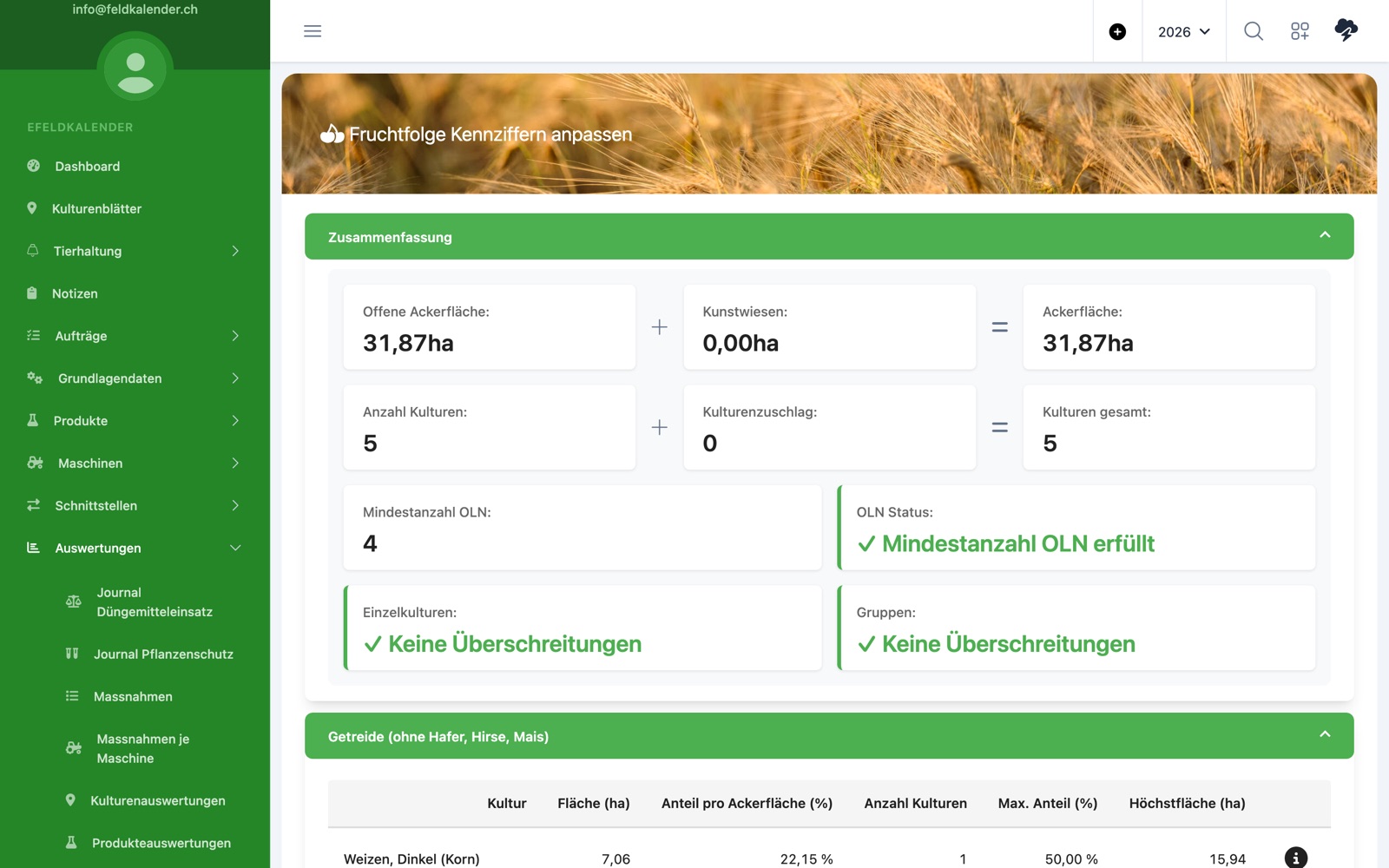
Task: Click the info@feldkalender.ch account text
Action: (135, 10)
